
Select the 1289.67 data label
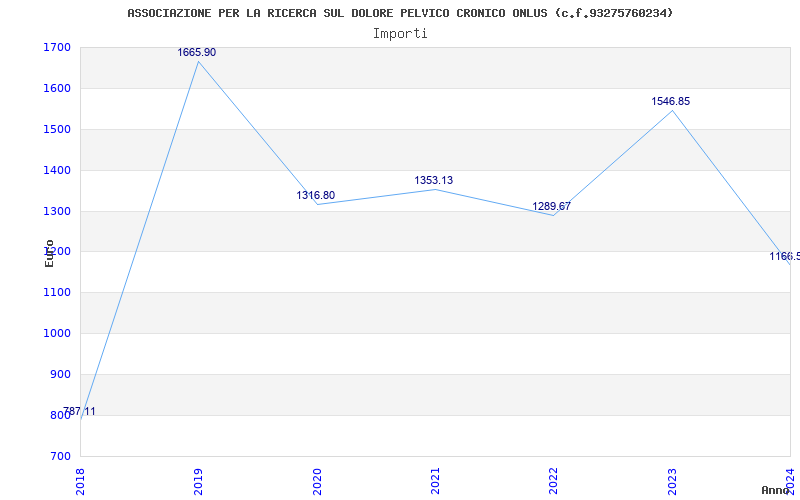552,207
